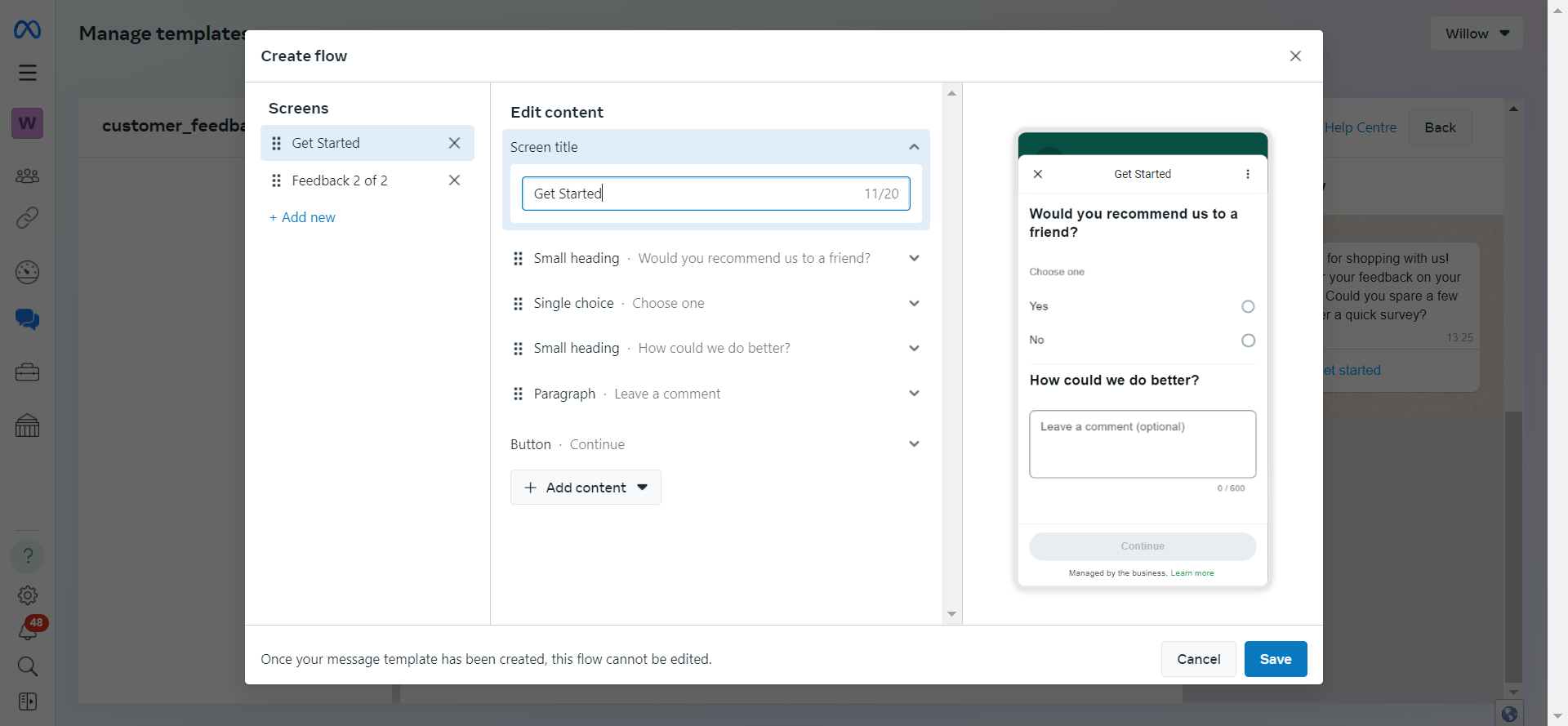The width and height of the screenshot is (1568, 726).
Task: Open the briefcase sidebar icon
Action: (x=27, y=372)
